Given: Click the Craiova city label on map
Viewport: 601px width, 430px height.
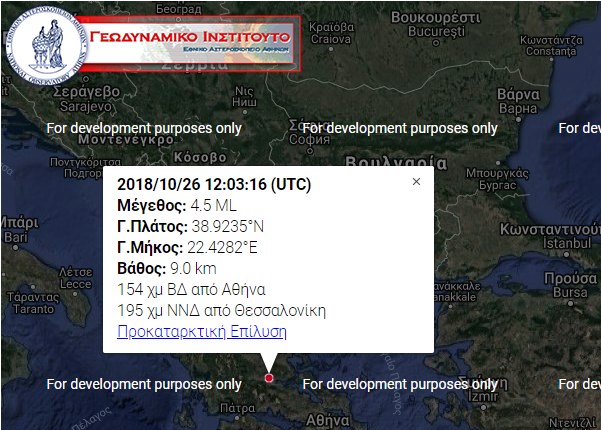Looking at the screenshot, I should pyautogui.click(x=331, y=39).
